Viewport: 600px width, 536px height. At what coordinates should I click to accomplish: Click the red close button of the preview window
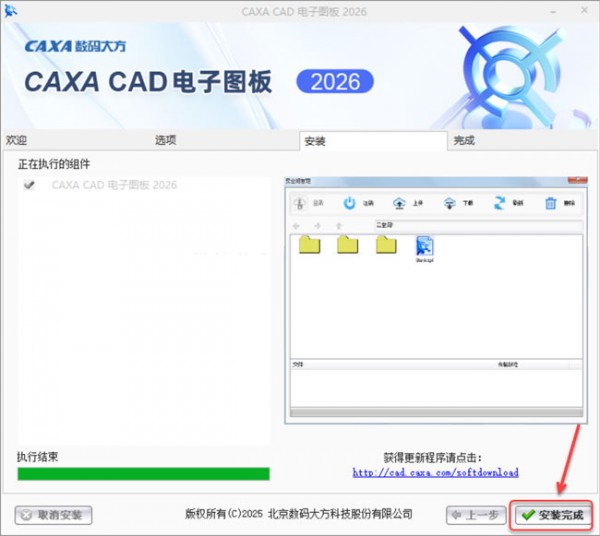577,180
